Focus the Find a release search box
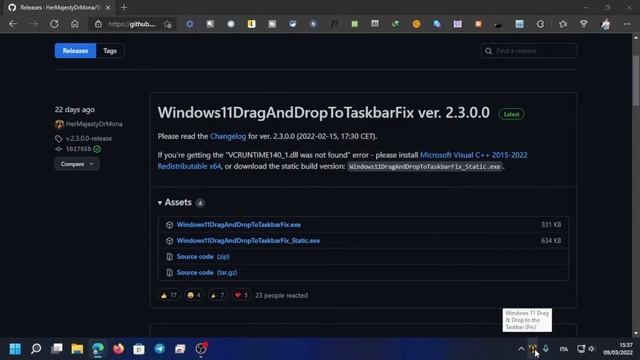Image resolution: width=640 pixels, height=360 pixels. coord(529,51)
